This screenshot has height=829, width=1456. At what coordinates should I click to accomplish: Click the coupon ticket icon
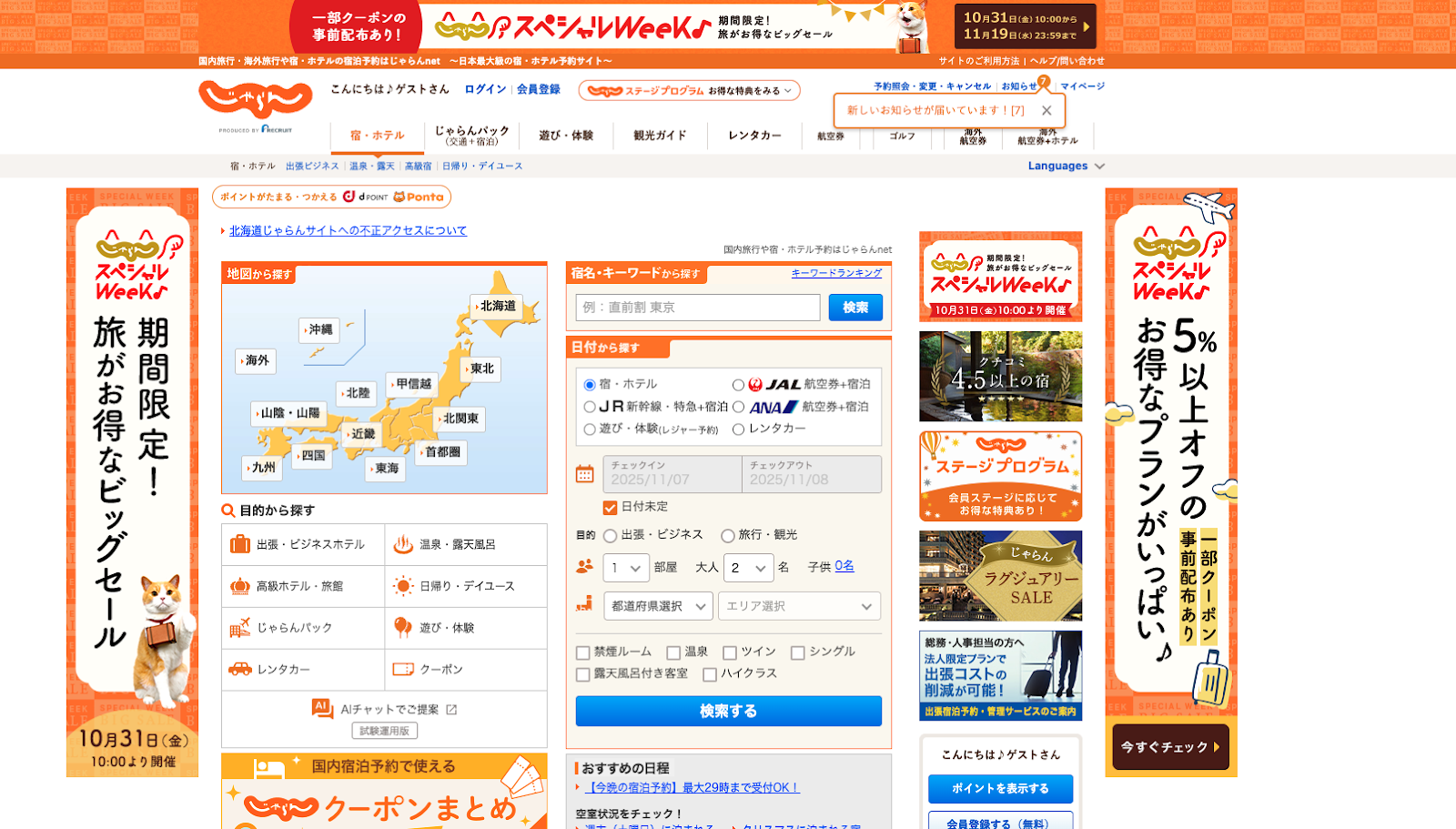click(x=402, y=670)
